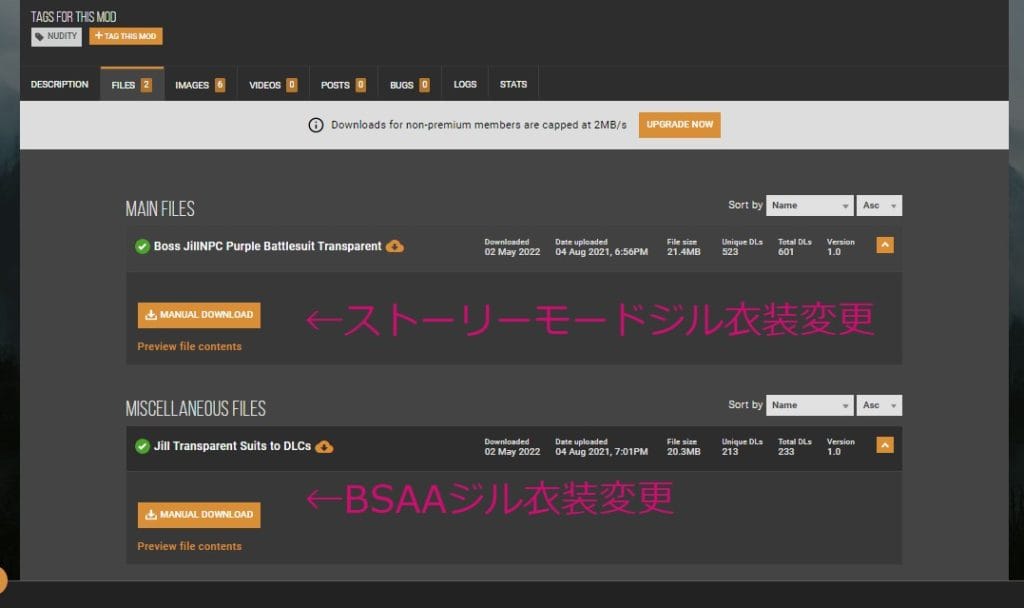Open the Stats tab
The width and height of the screenshot is (1024, 608).
pos(513,85)
